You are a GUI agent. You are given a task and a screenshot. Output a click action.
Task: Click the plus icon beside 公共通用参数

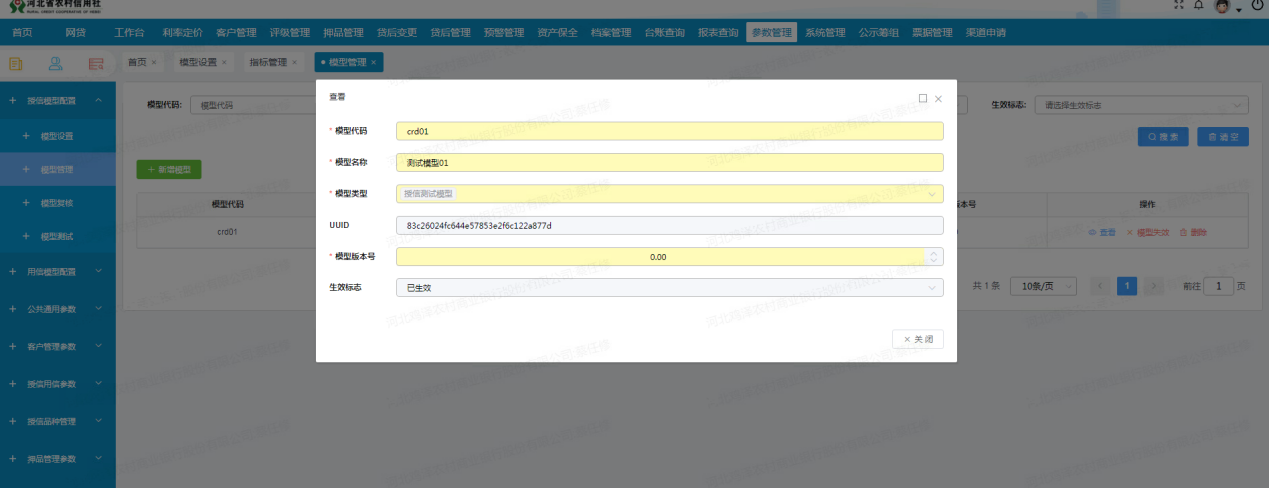click(x=12, y=309)
